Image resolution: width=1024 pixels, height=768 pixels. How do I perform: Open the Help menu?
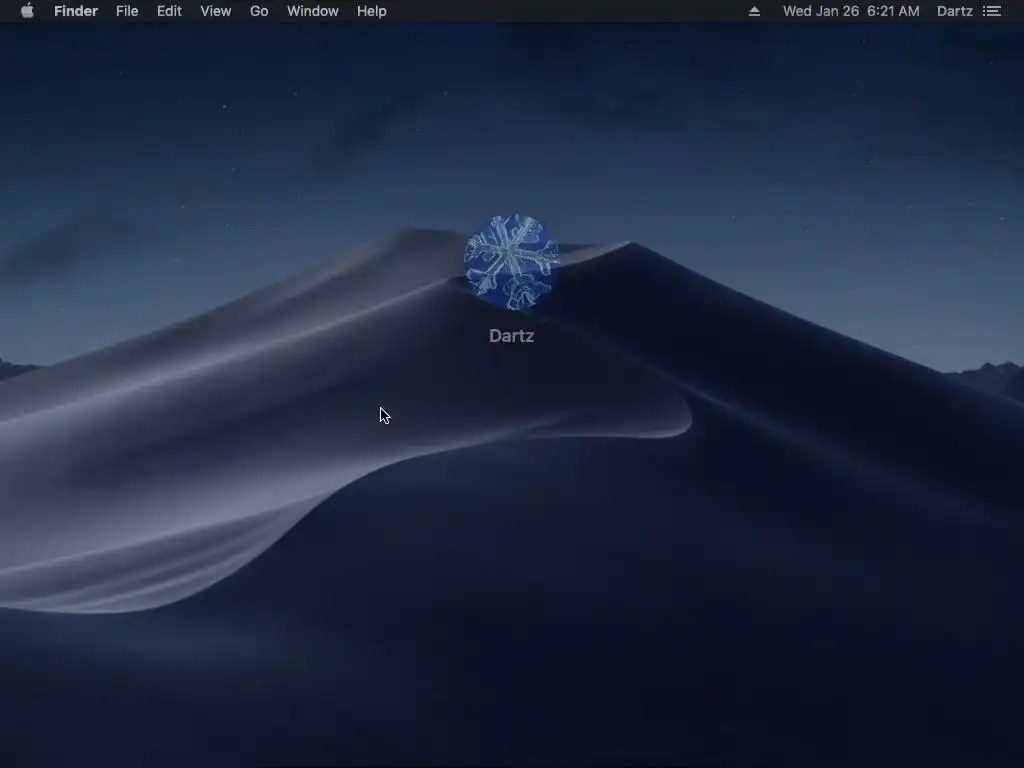tap(372, 11)
